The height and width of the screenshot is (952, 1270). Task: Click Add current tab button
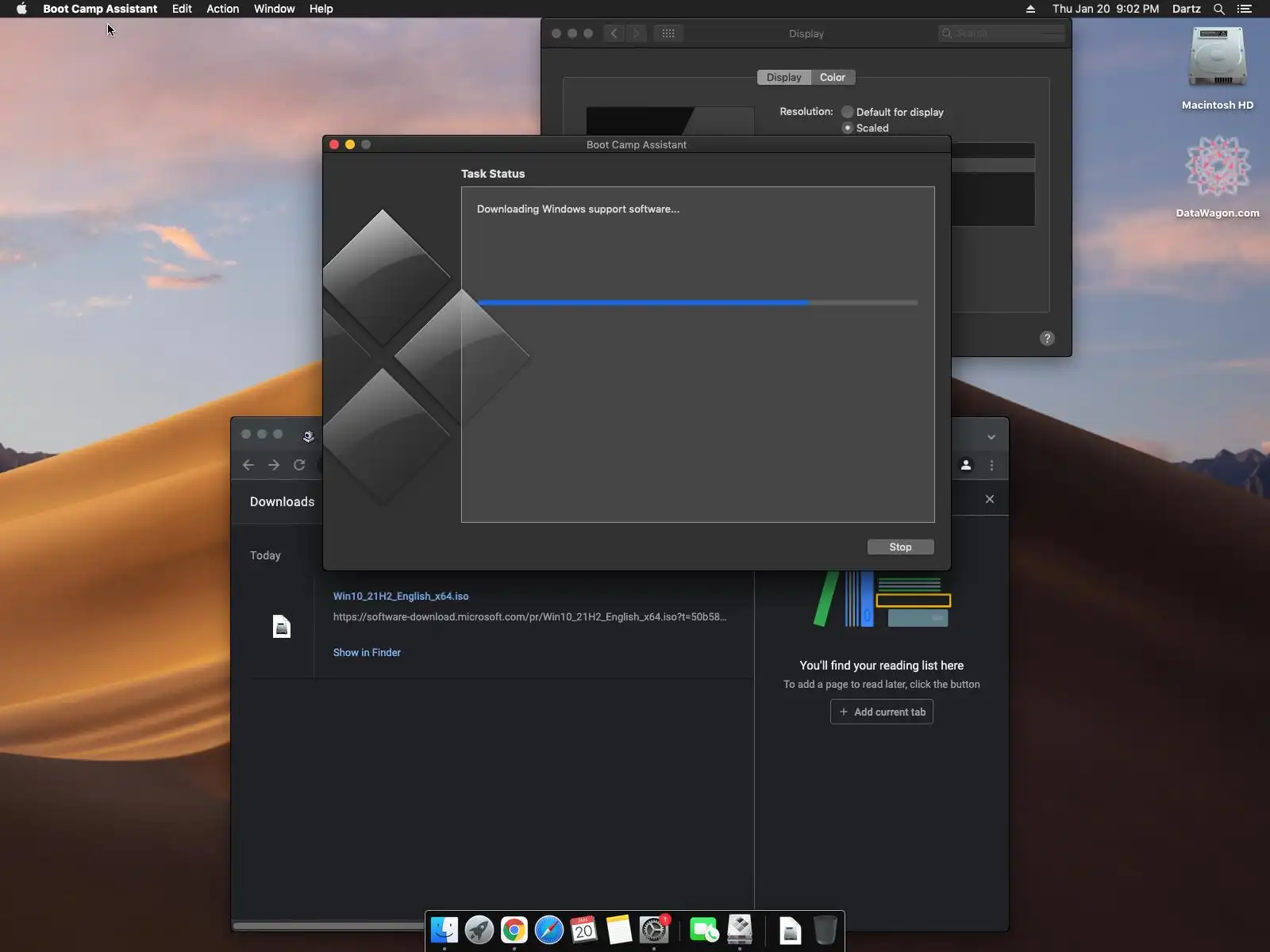coord(882,712)
